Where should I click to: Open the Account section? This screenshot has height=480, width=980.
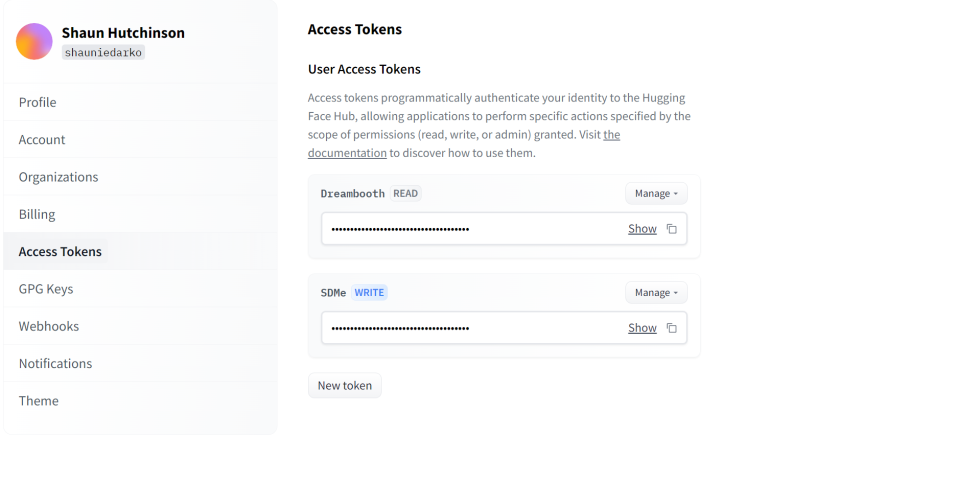pos(42,139)
